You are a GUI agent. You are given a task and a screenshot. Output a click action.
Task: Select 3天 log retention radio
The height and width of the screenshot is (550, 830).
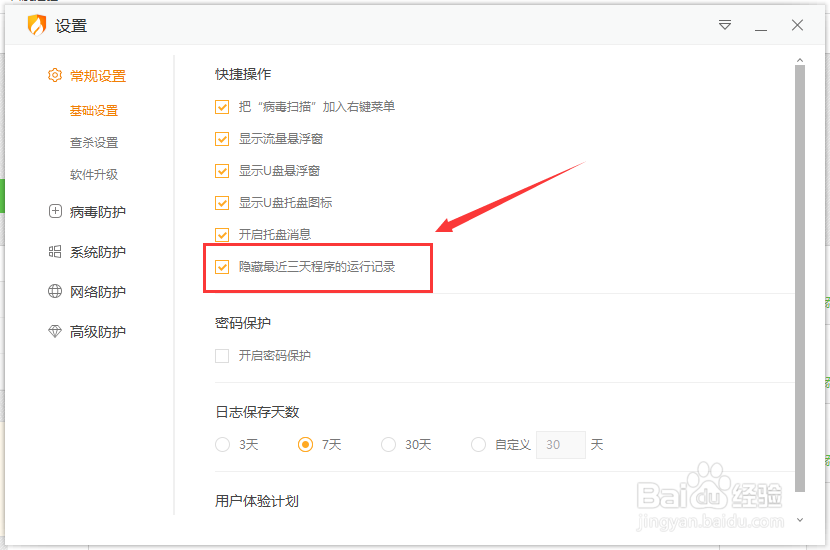pos(222,445)
